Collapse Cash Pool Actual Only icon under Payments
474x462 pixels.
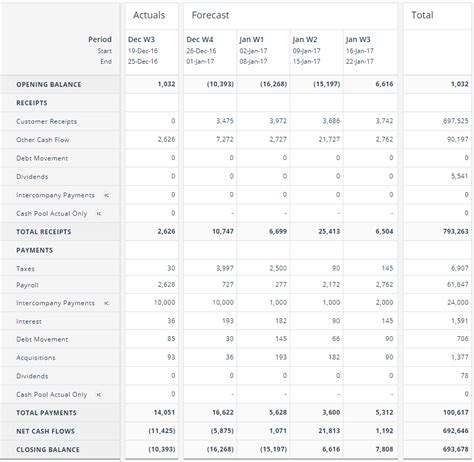(x=99, y=395)
